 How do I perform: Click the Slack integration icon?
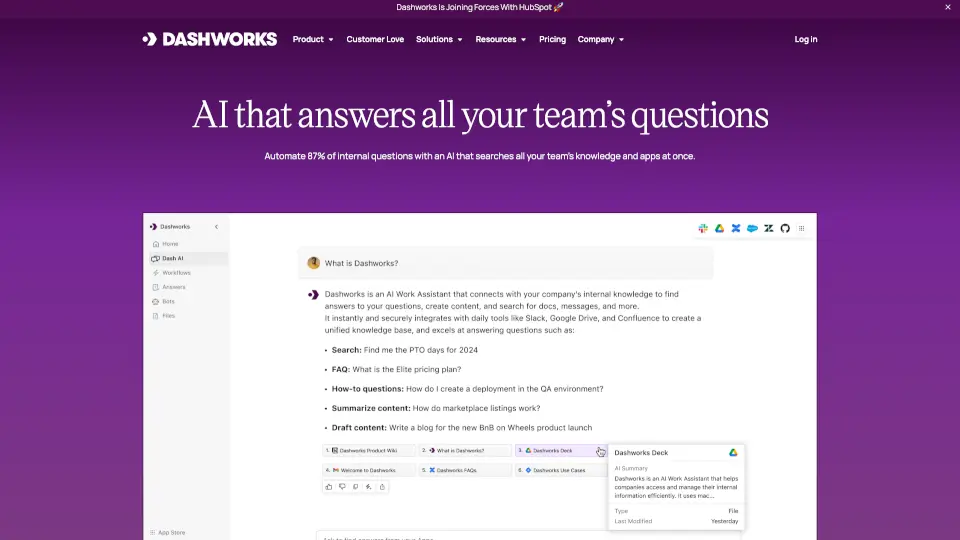[704, 228]
